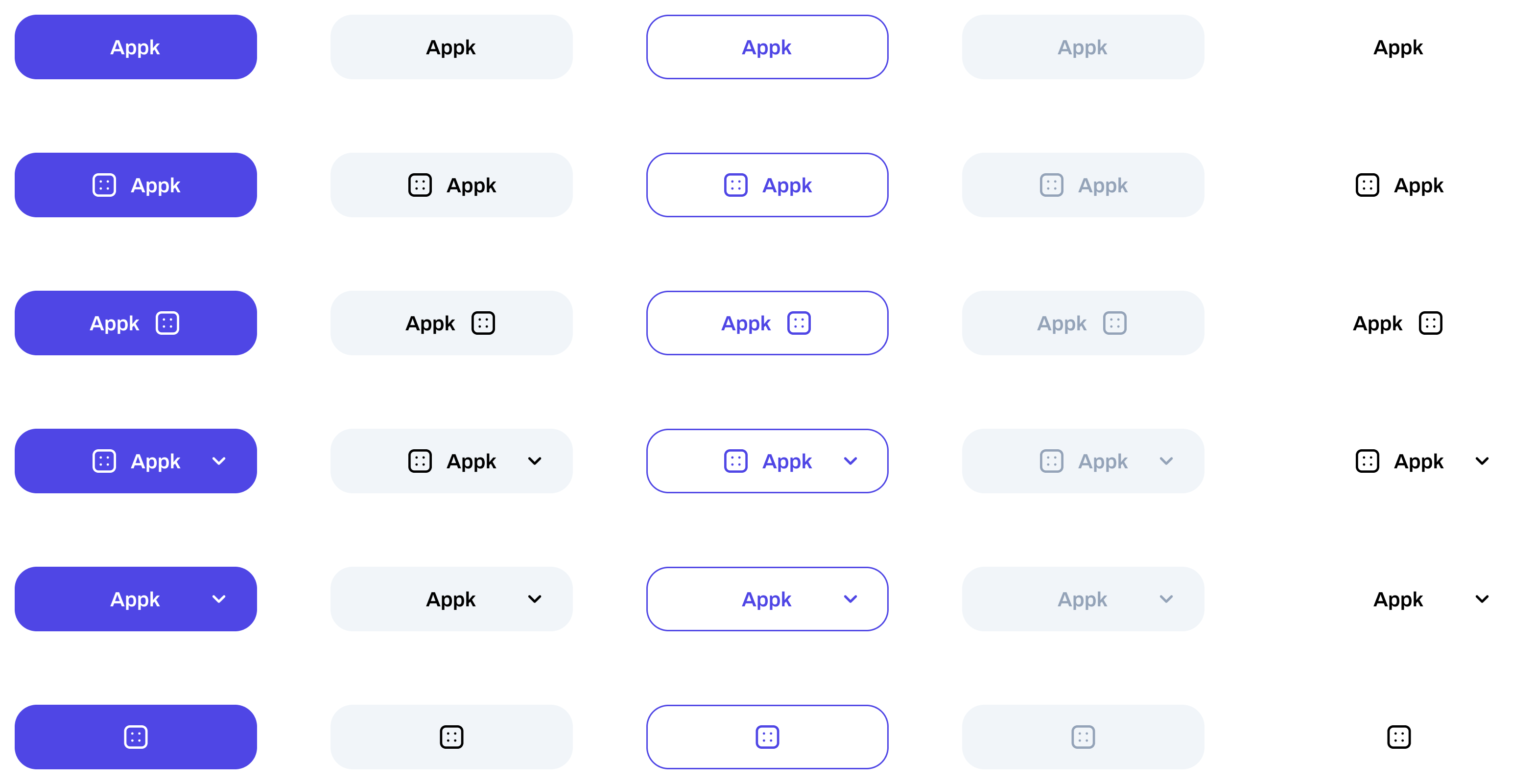Click the faded text-only disabled Appk button

1083,47
